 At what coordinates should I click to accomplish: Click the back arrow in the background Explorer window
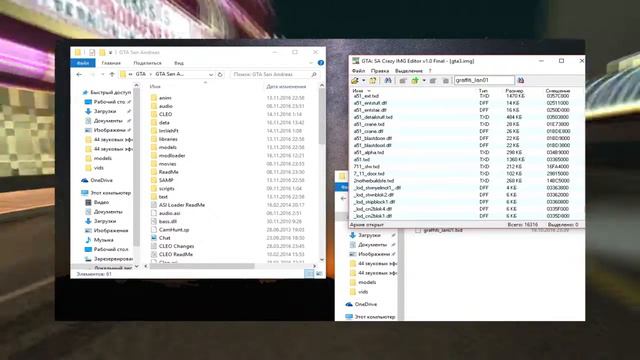pyautogui.click(x=343, y=198)
